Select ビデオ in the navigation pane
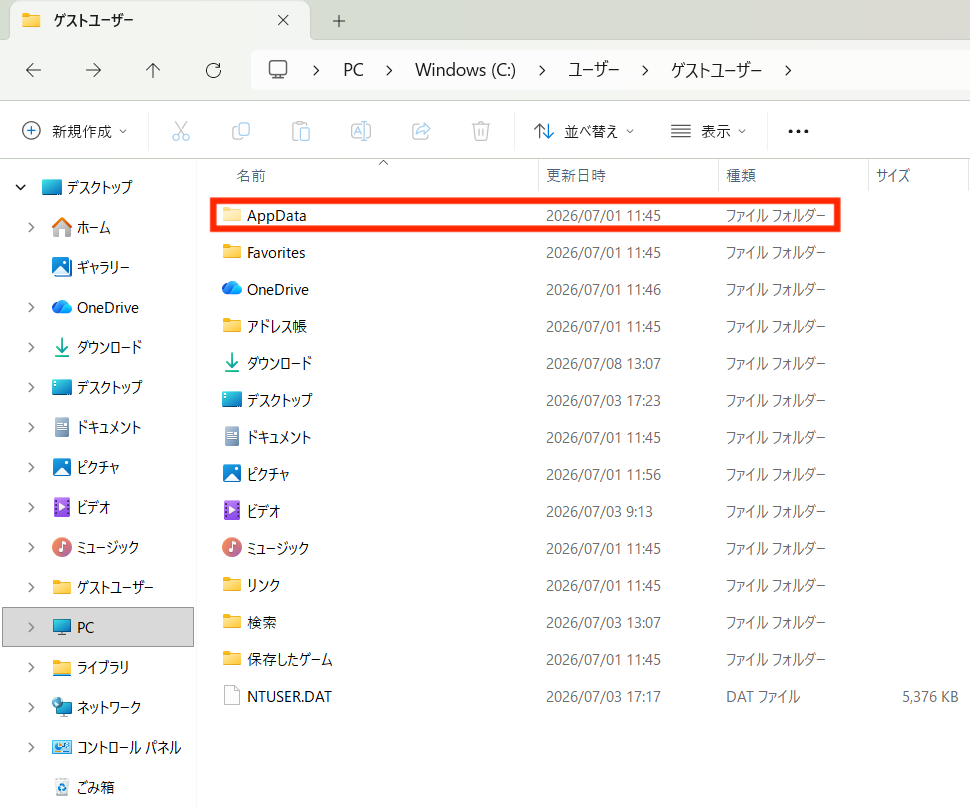The width and height of the screenshot is (970, 806). 93,507
